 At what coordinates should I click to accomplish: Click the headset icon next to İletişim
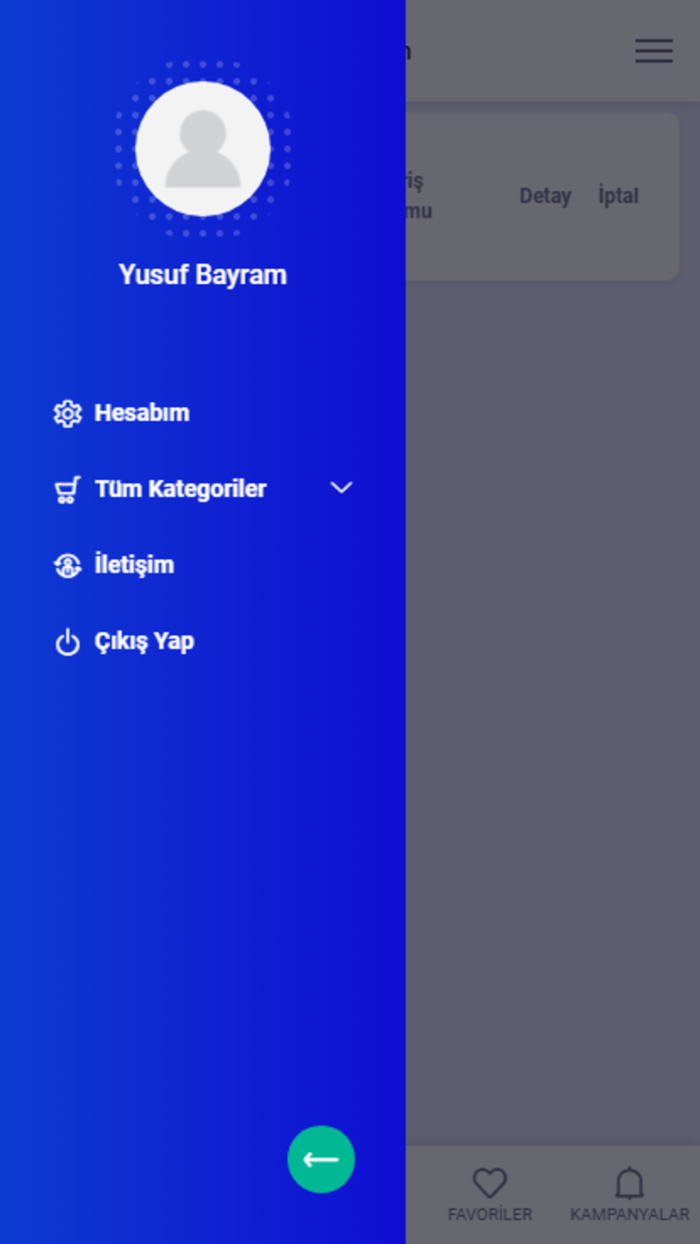point(67,566)
